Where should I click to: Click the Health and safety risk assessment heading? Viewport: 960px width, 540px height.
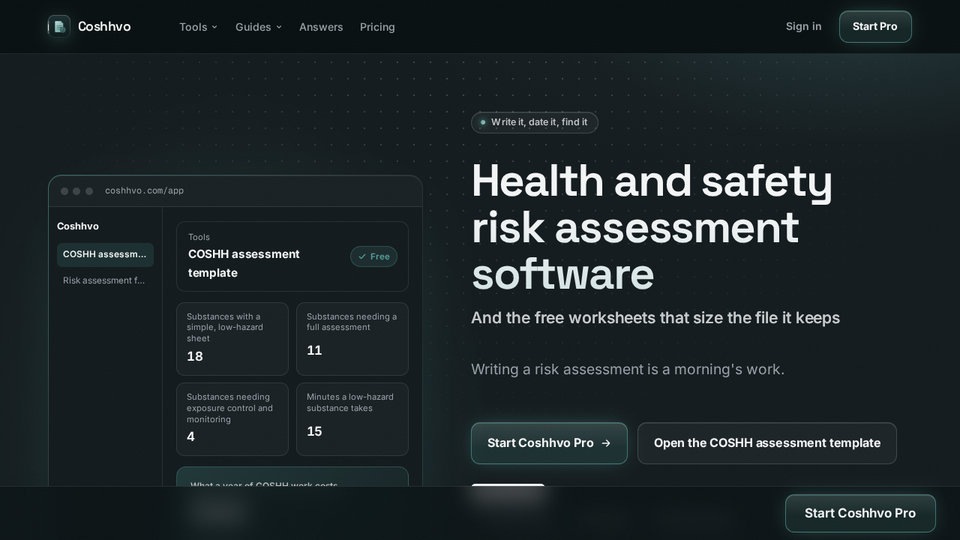[x=652, y=227]
